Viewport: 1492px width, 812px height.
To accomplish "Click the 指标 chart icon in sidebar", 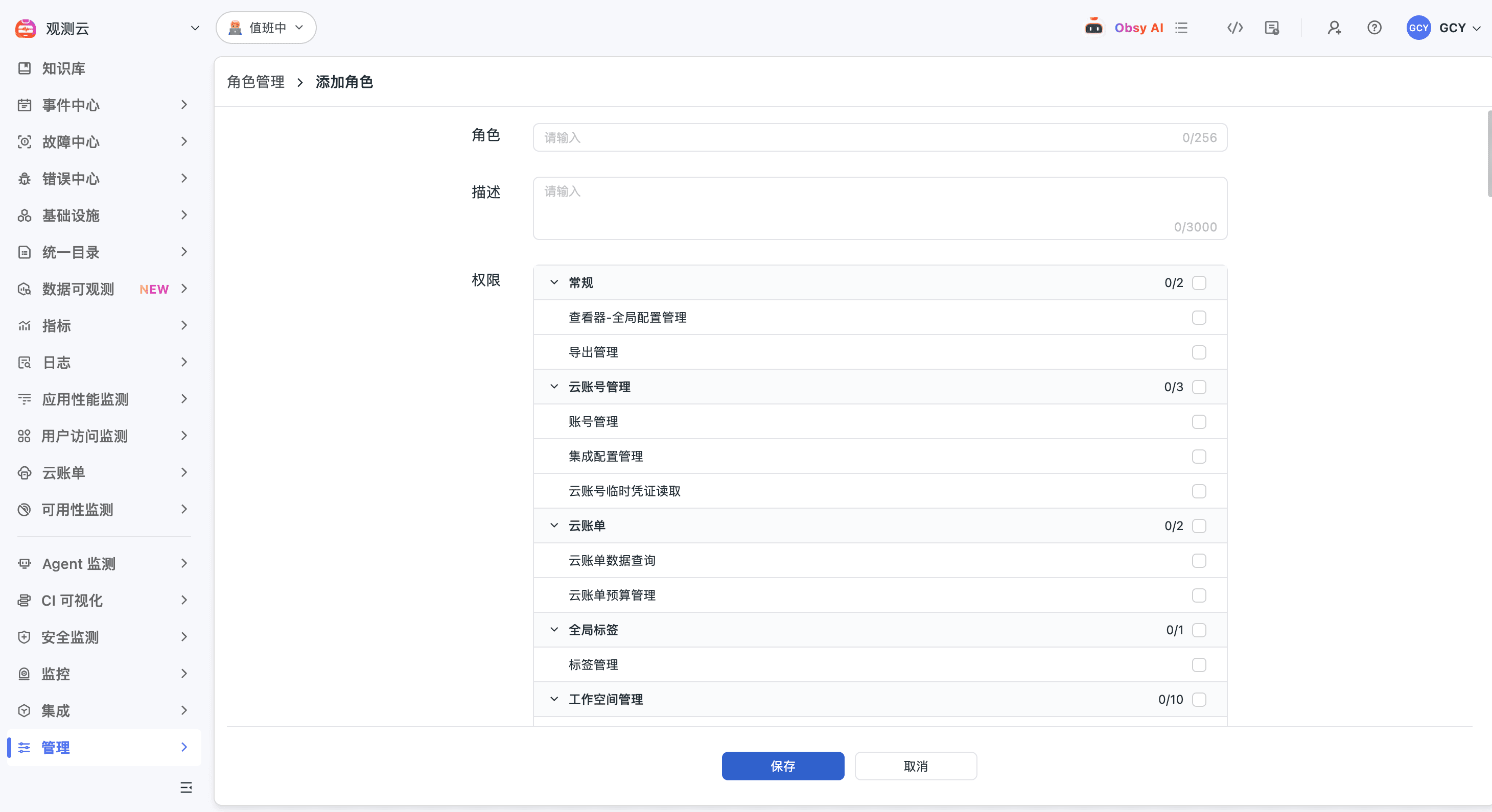I will pyautogui.click(x=25, y=326).
